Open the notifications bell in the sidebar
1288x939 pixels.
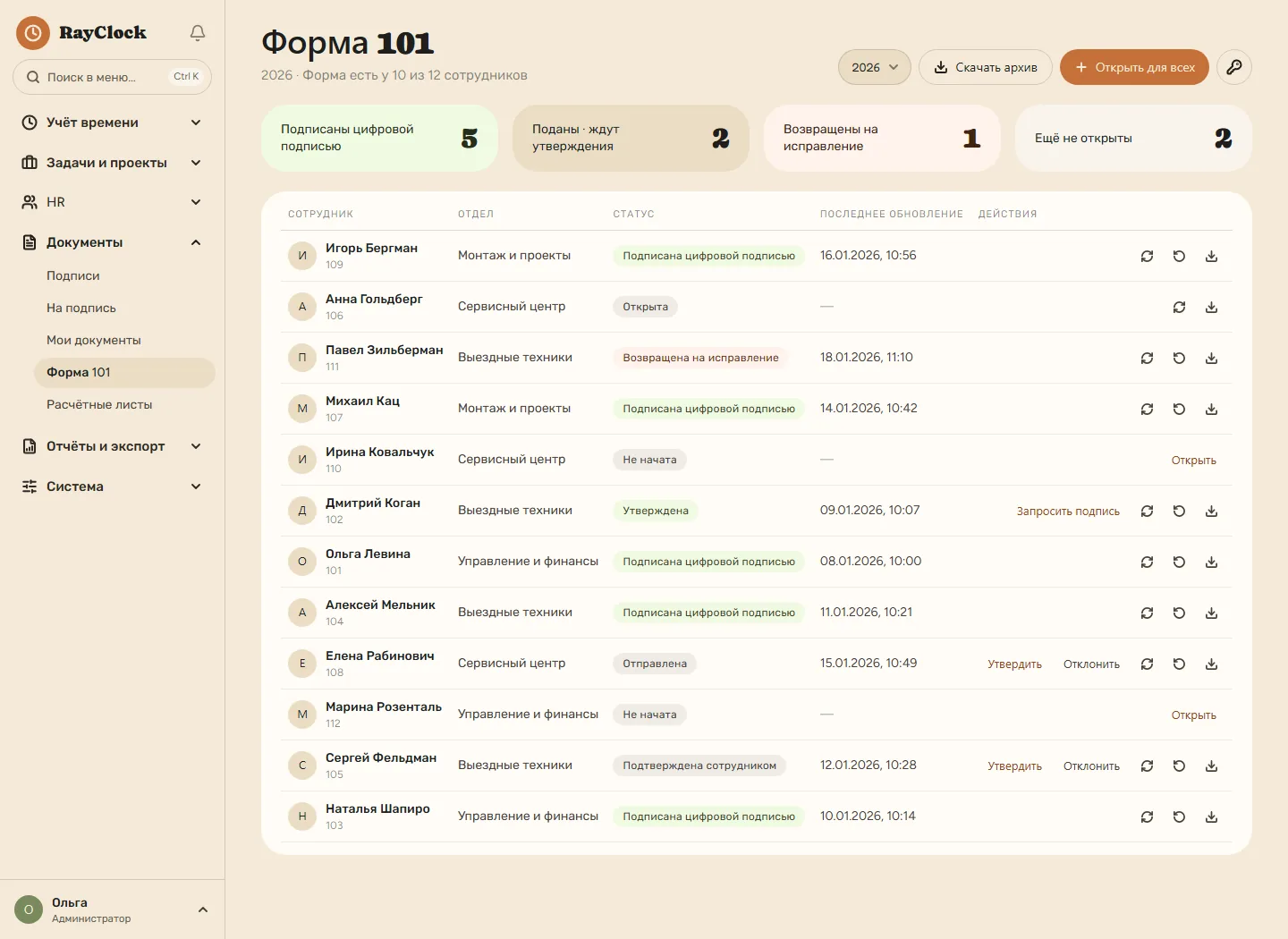(198, 33)
